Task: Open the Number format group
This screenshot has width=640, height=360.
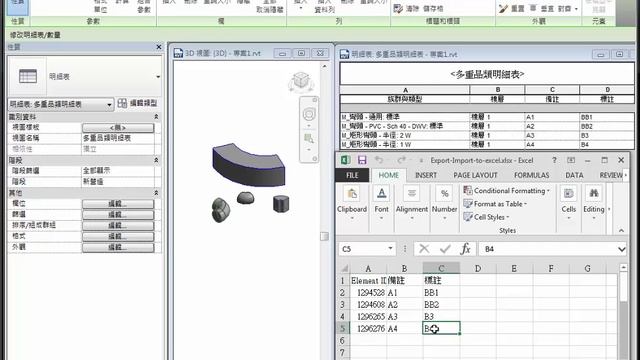Action: pyautogui.click(x=444, y=203)
